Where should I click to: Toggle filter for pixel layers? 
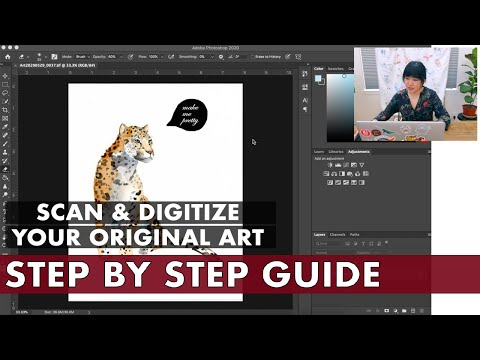pyautogui.click(x=348, y=244)
